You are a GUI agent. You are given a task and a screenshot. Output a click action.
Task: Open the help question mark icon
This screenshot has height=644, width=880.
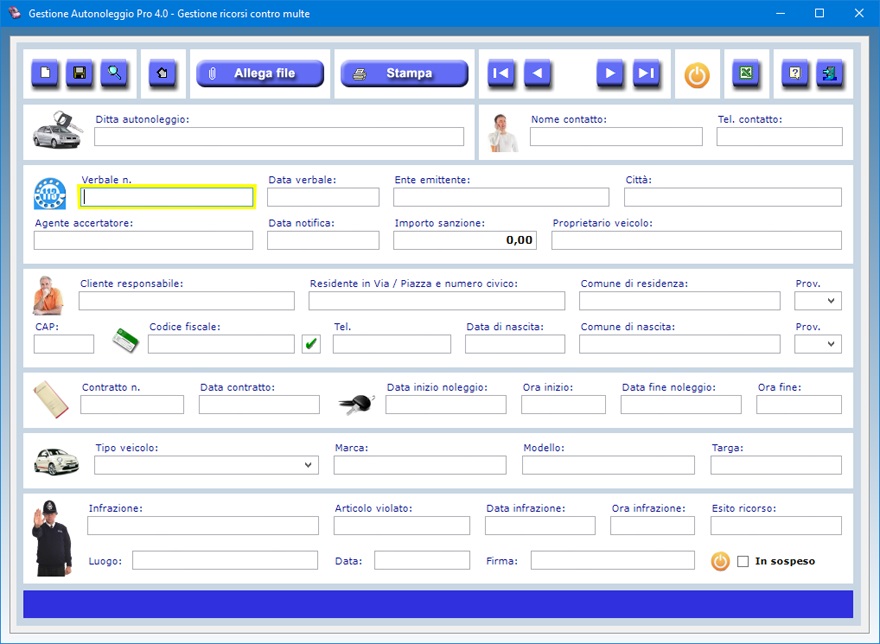[795, 73]
